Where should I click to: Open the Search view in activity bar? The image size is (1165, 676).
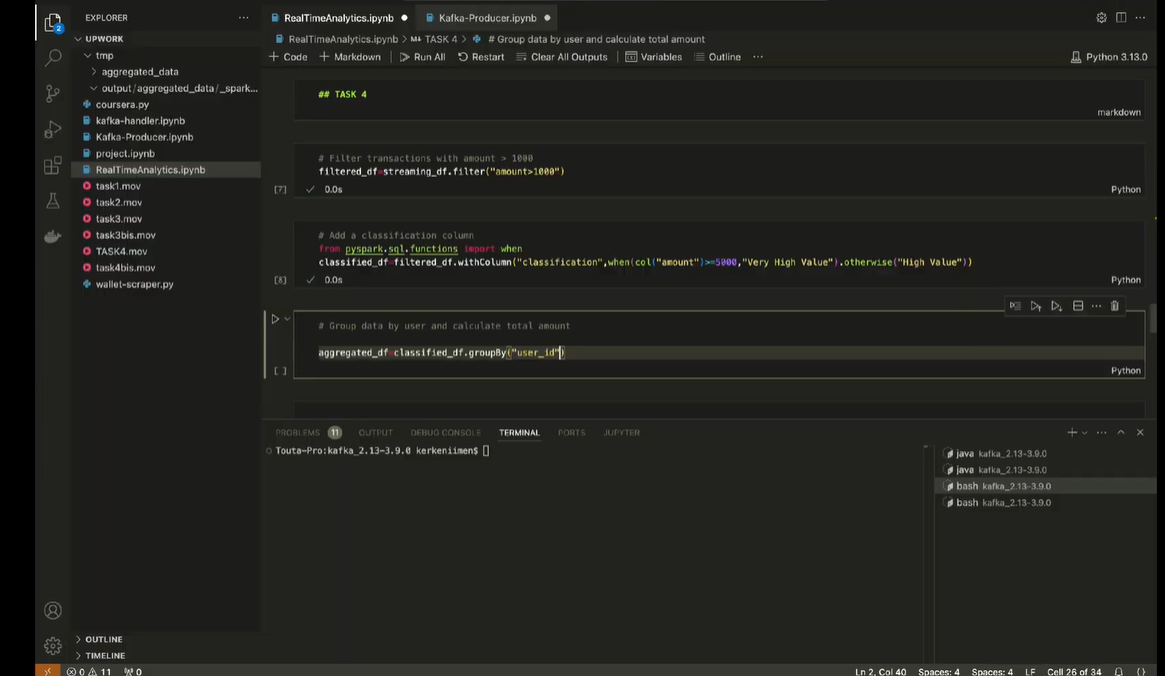pos(53,57)
